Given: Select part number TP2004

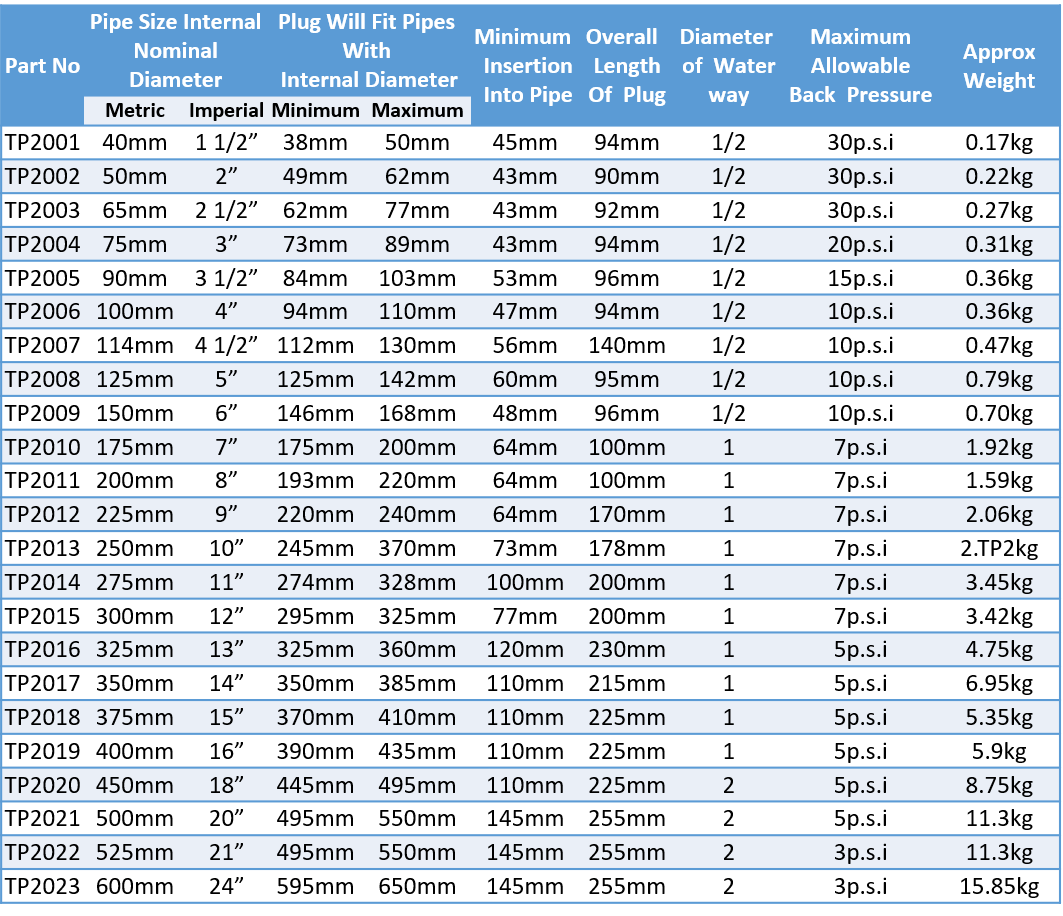Looking at the screenshot, I should (43, 244).
